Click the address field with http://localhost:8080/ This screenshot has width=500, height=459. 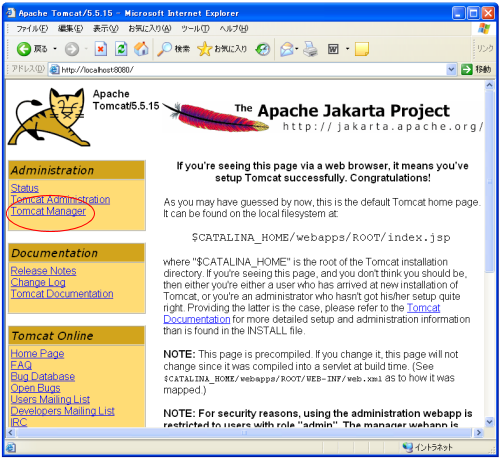pyautogui.click(x=253, y=70)
